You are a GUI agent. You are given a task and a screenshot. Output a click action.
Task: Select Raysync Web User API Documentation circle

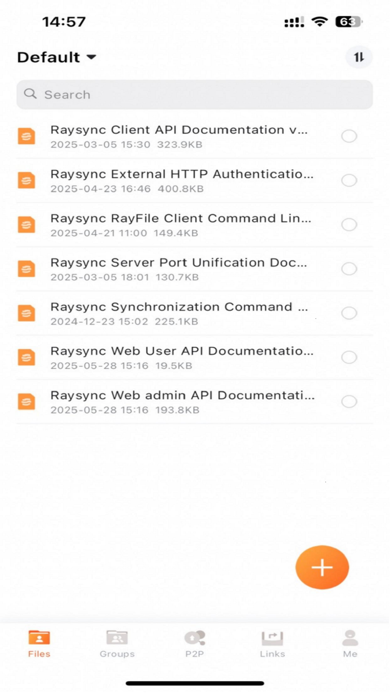(x=349, y=357)
